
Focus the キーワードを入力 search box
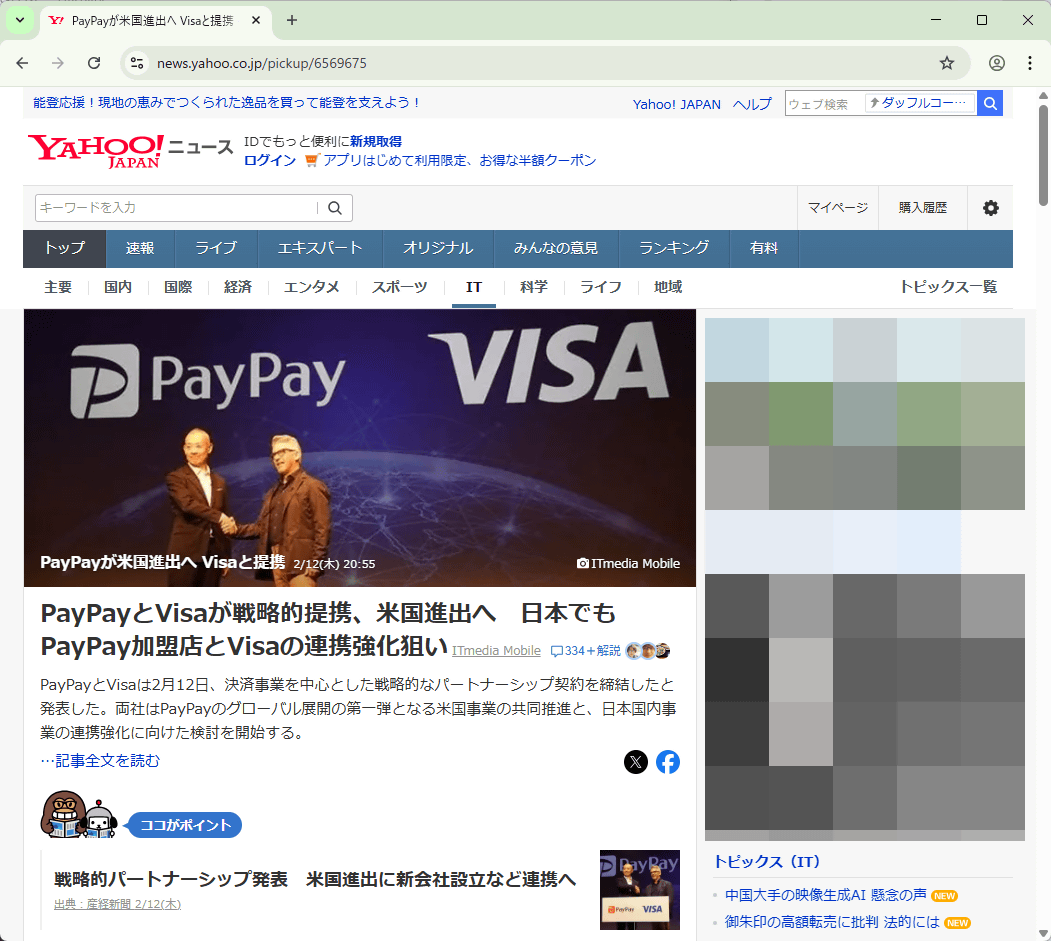176,208
